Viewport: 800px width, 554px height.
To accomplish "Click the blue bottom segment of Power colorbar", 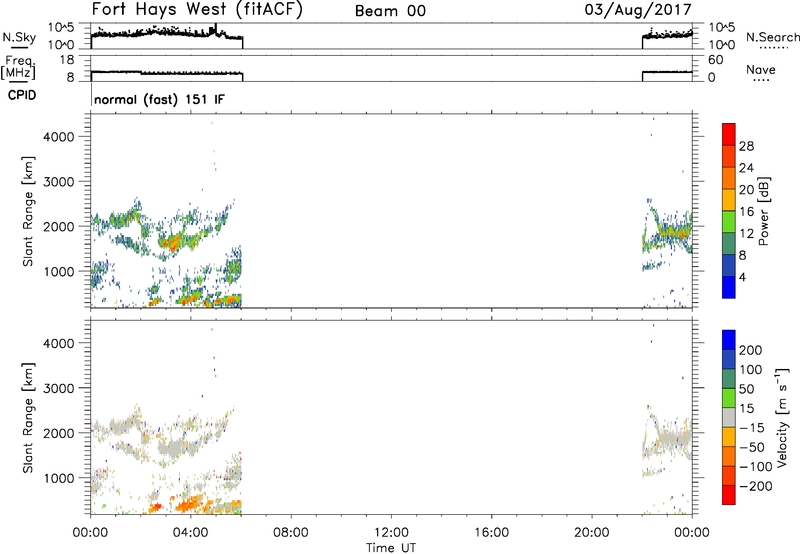I will pyautogui.click(x=729, y=287).
